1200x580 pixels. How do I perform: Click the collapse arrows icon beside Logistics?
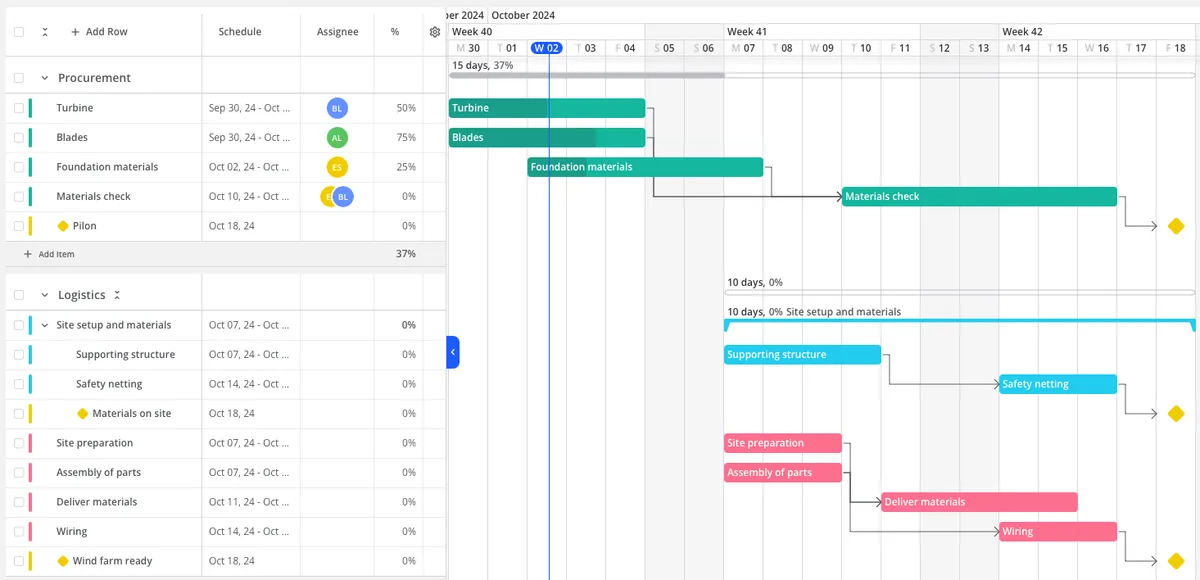pos(117,295)
